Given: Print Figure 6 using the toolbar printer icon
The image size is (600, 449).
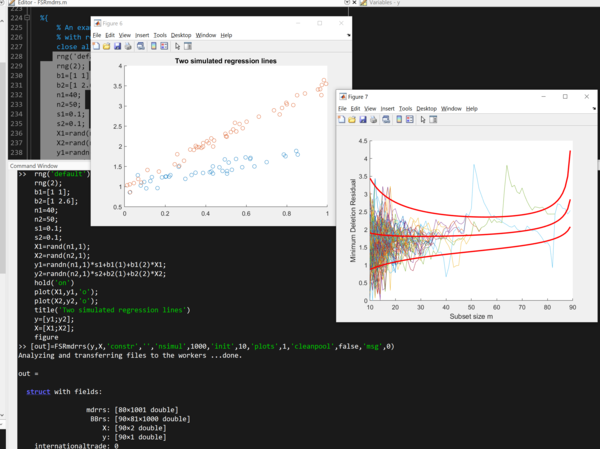Looking at the screenshot, I should (128, 45).
